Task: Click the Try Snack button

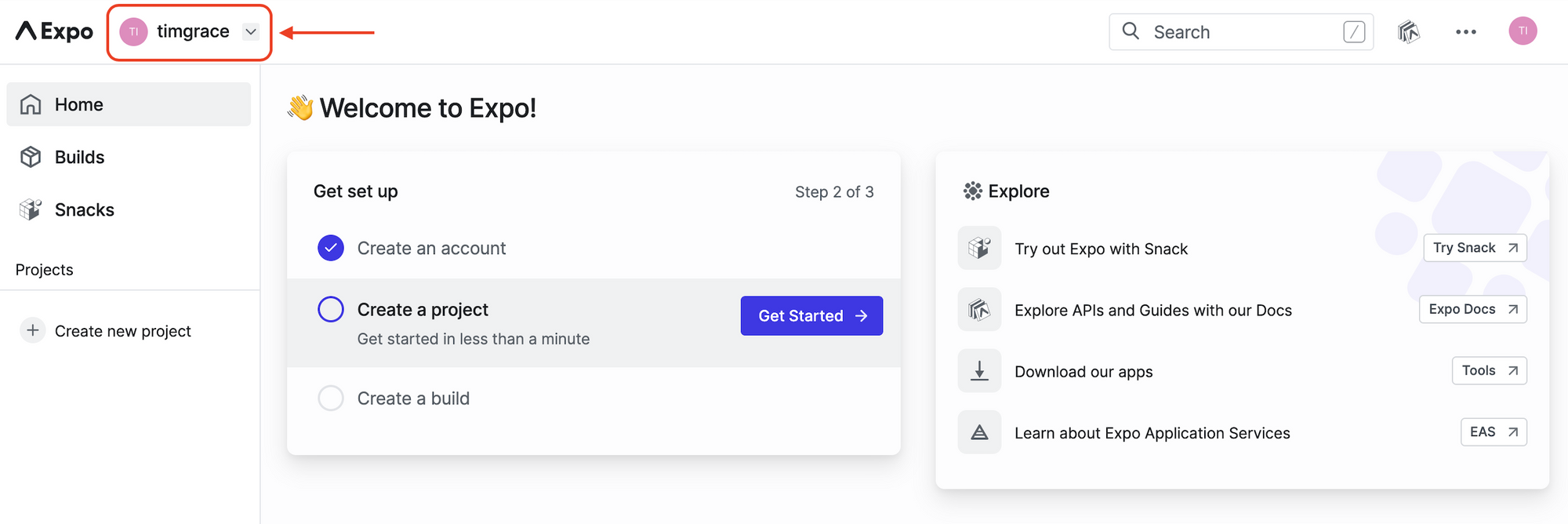Action: (1475, 248)
